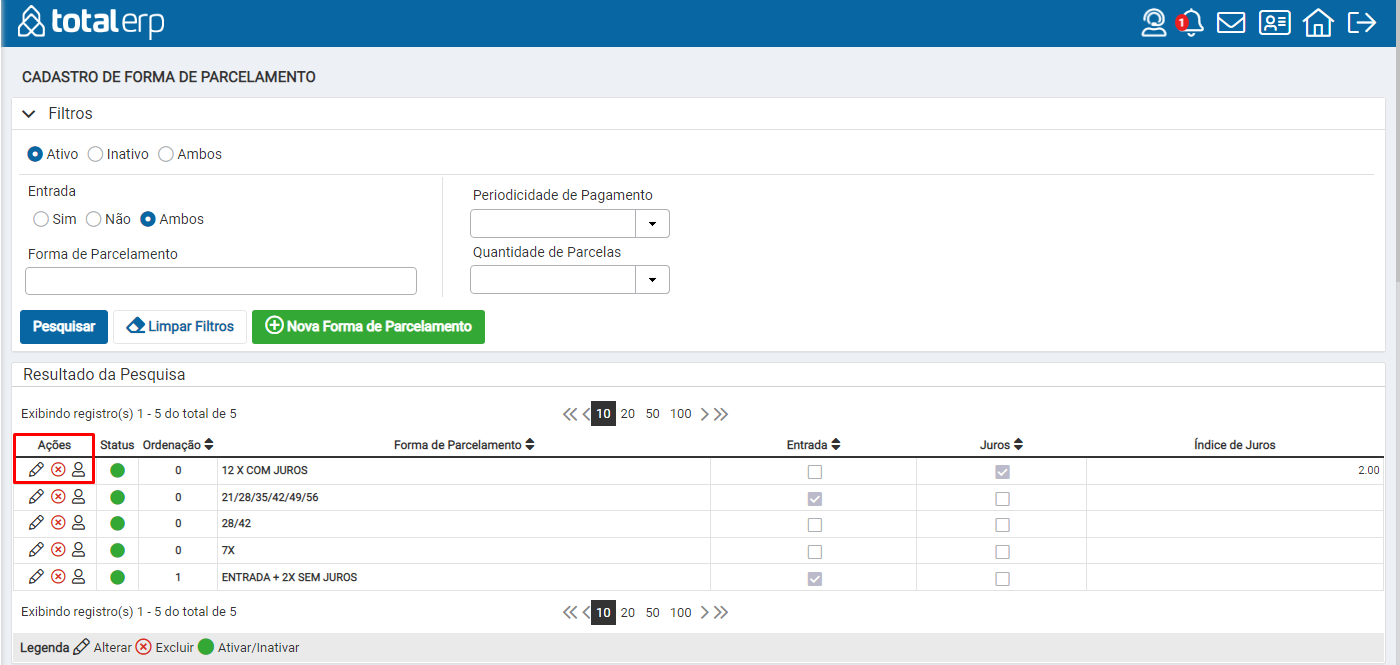The height and width of the screenshot is (665, 1400).
Task: Click the logout icon in header
Action: click(1362, 22)
